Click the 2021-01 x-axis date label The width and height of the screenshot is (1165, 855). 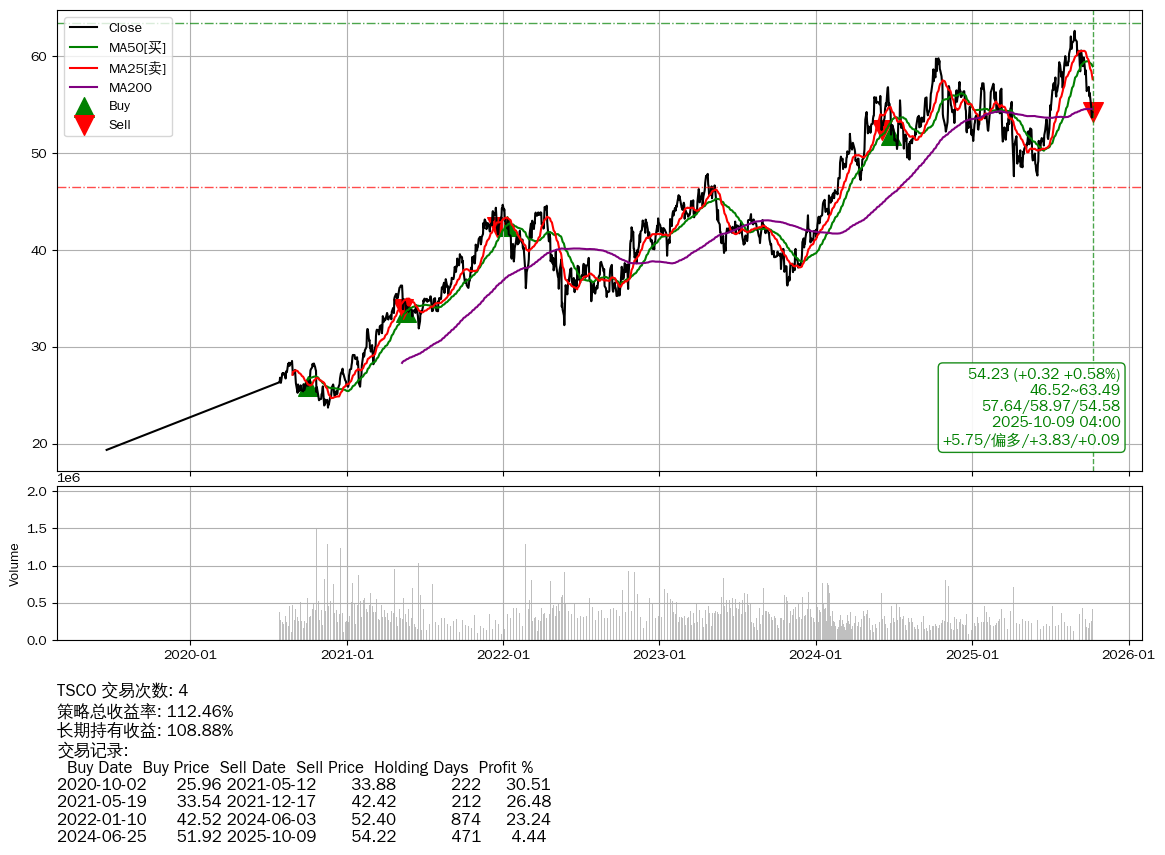[x=347, y=655]
